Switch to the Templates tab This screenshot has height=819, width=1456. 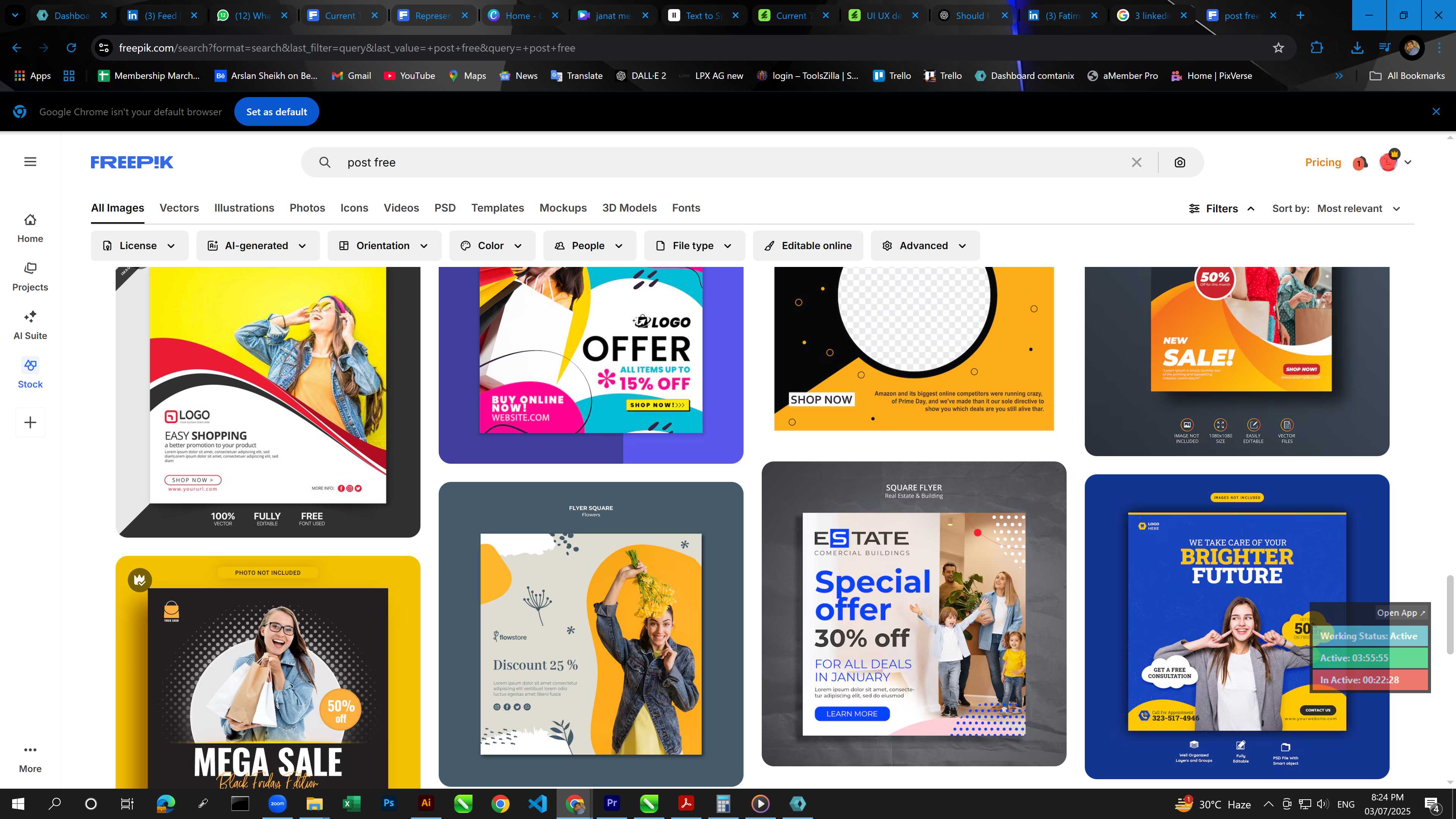tap(497, 208)
